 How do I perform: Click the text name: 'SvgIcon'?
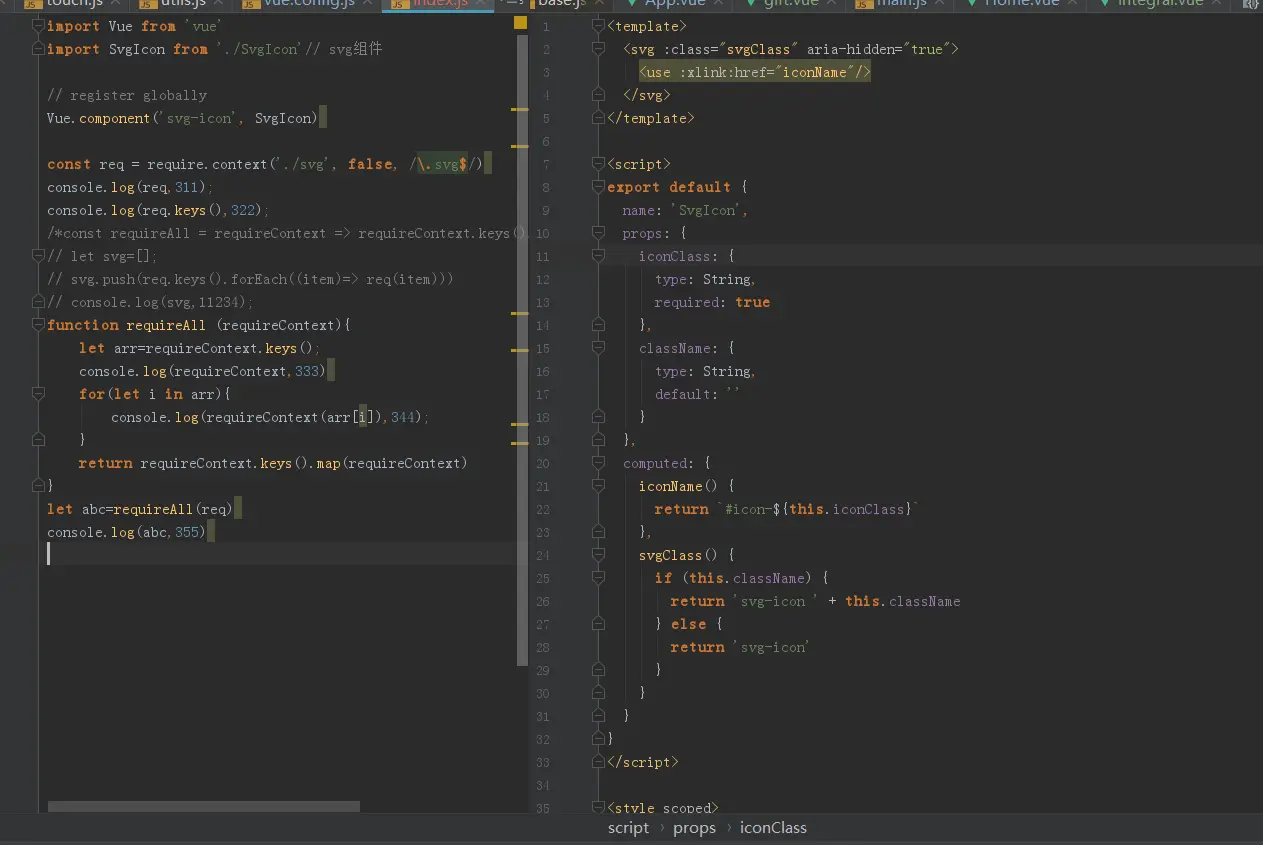(685, 210)
